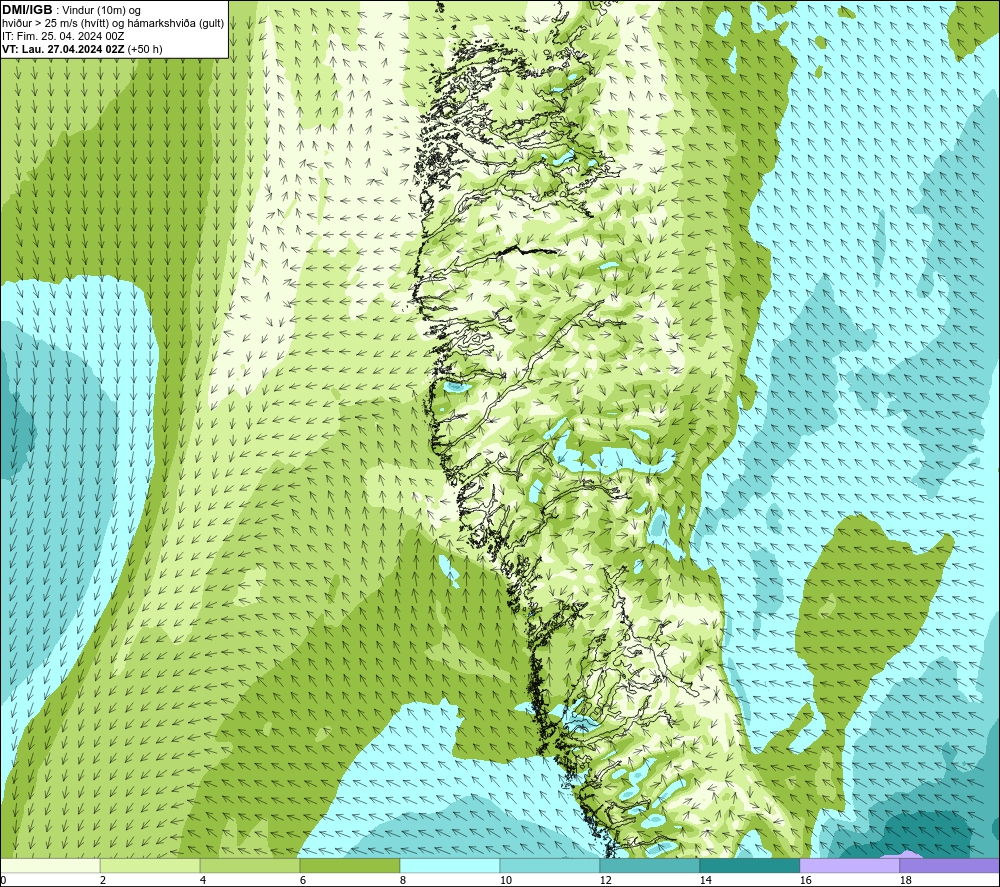
Task: Click the 10–12 m/s teal legend swatch
Action: (x=550, y=865)
